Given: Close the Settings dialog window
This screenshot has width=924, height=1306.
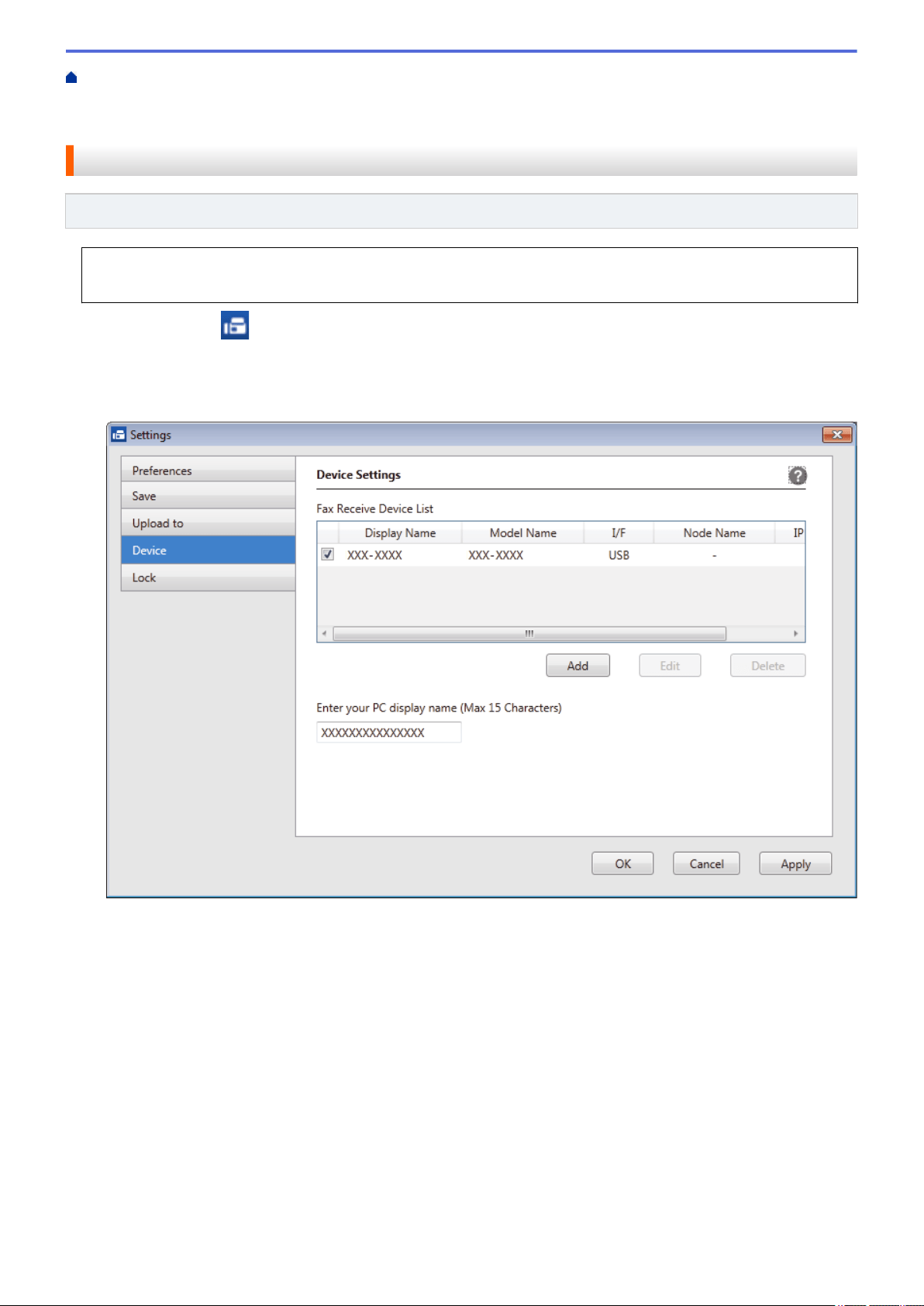Looking at the screenshot, I should [x=837, y=435].
